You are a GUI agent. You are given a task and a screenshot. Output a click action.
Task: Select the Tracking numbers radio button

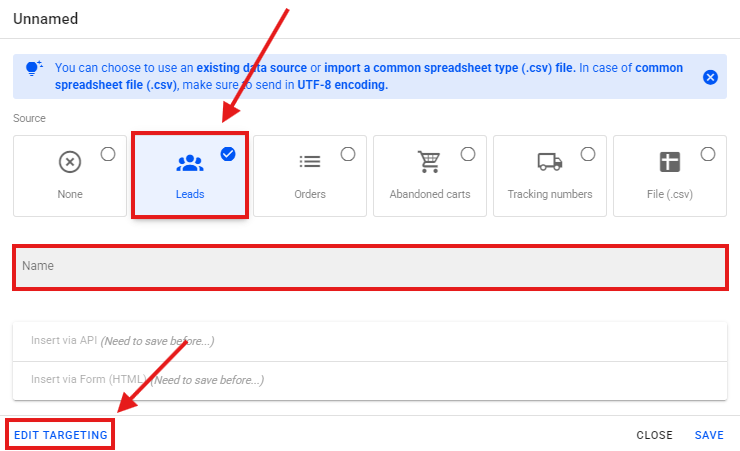point(588,154)
